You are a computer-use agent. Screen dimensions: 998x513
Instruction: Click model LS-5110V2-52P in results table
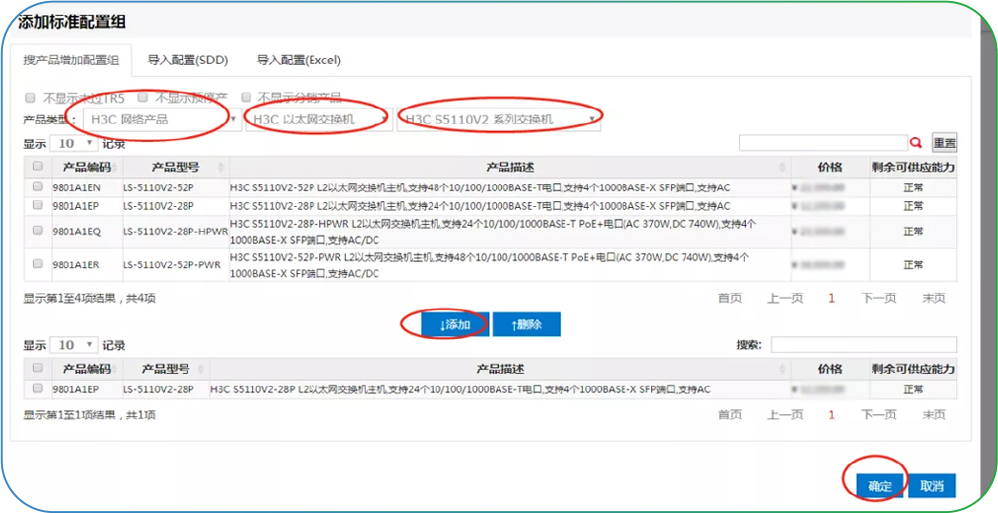(158, 187)
